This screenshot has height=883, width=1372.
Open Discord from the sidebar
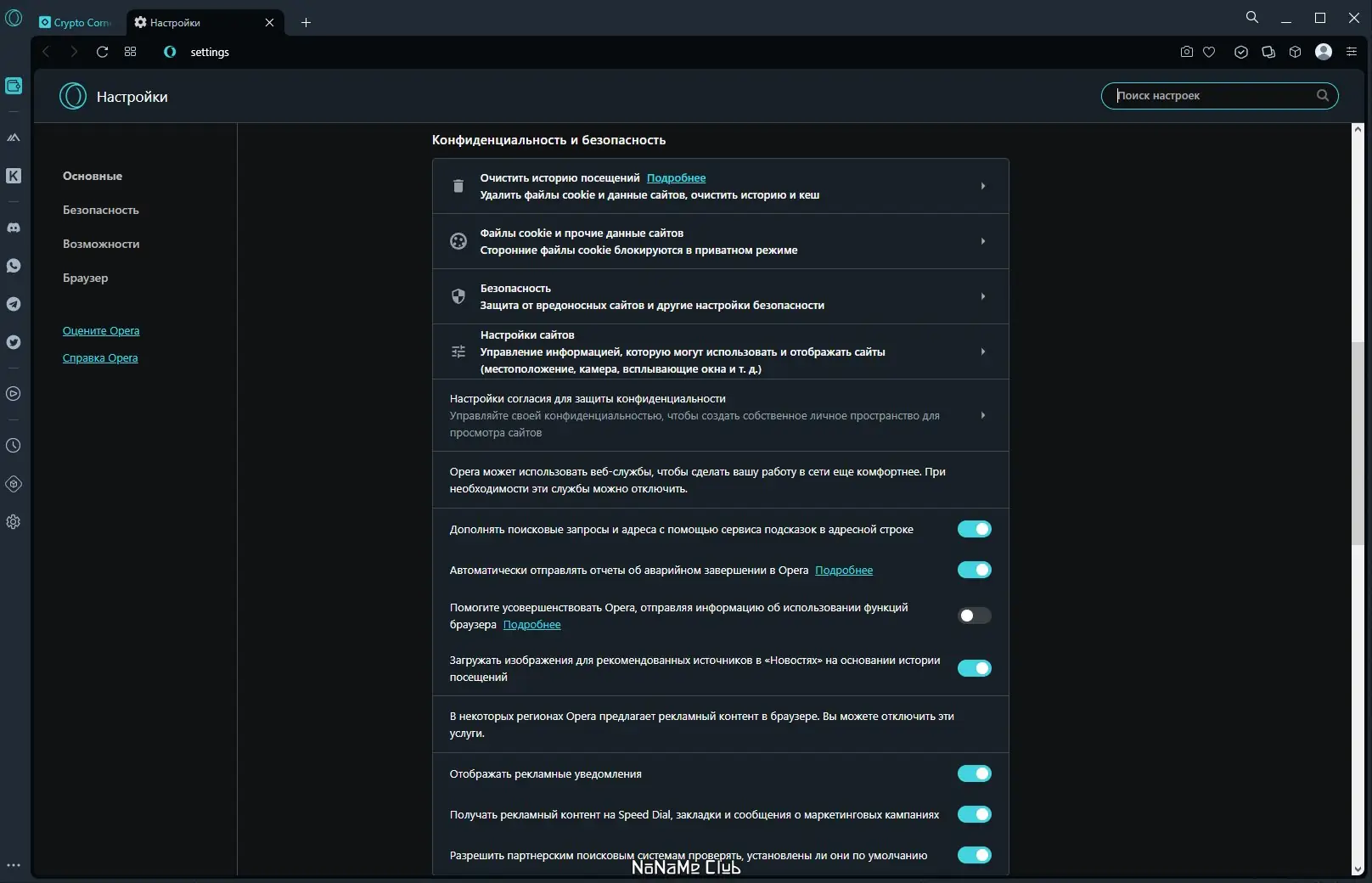coord(14,228)
